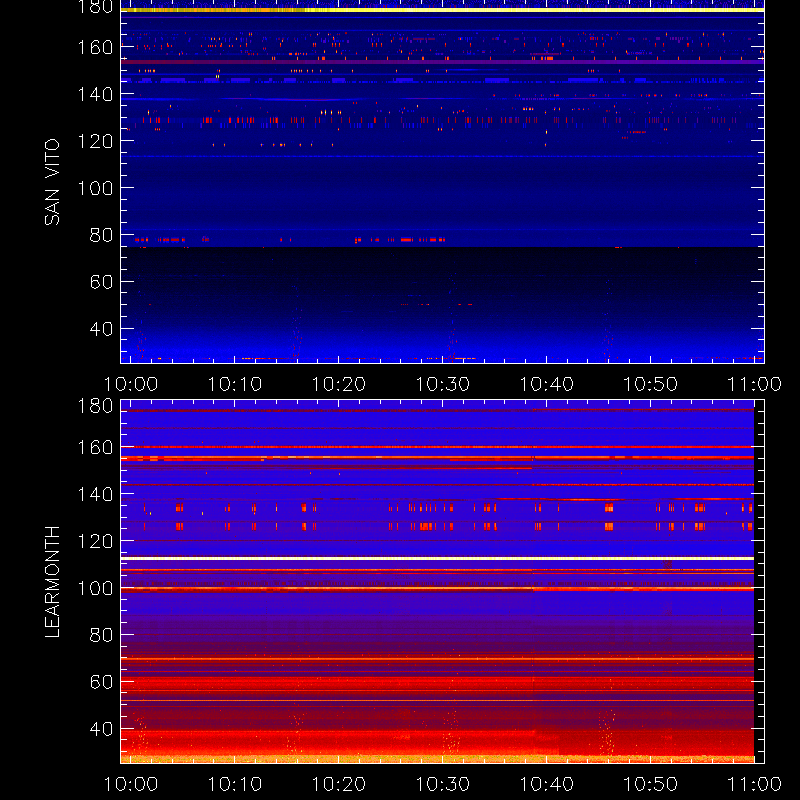Click the LEARMONTH axis title

tap(52, 582)
